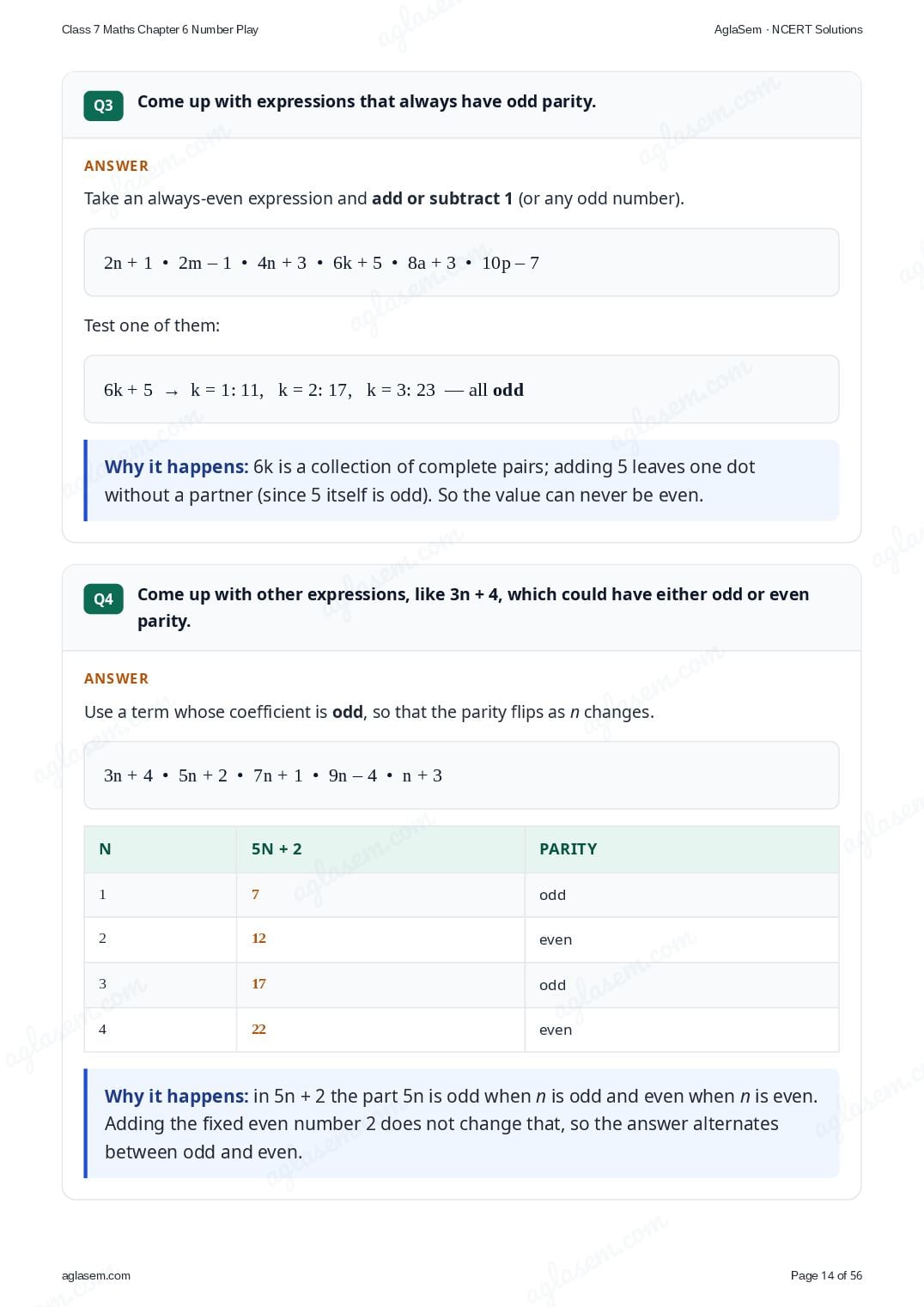Click the ANSWER label under Q3
924x1307 pixels.
116,166
